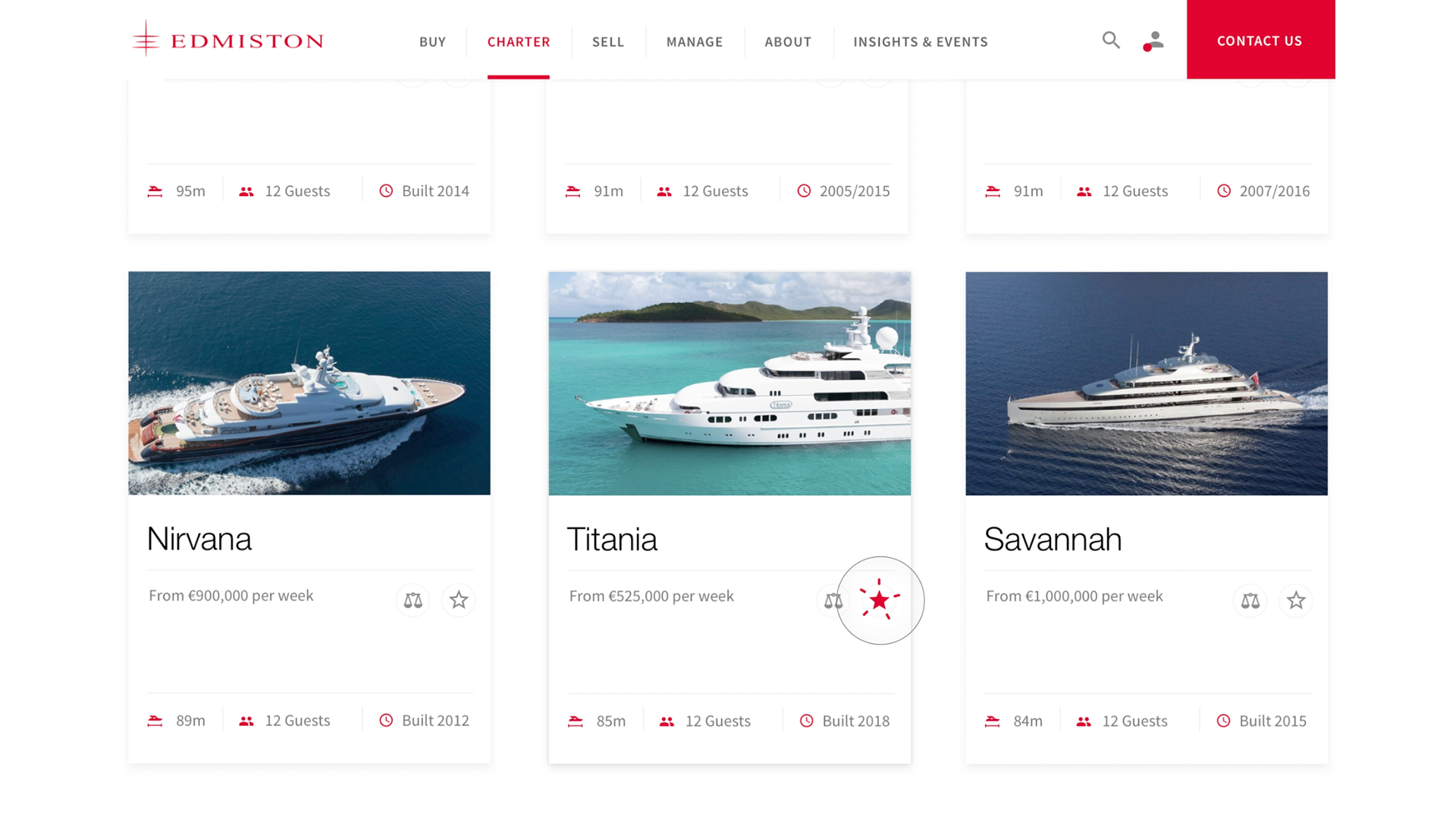Compare Titania using the scales icon

pyautogui.click(x=833, y=601)
